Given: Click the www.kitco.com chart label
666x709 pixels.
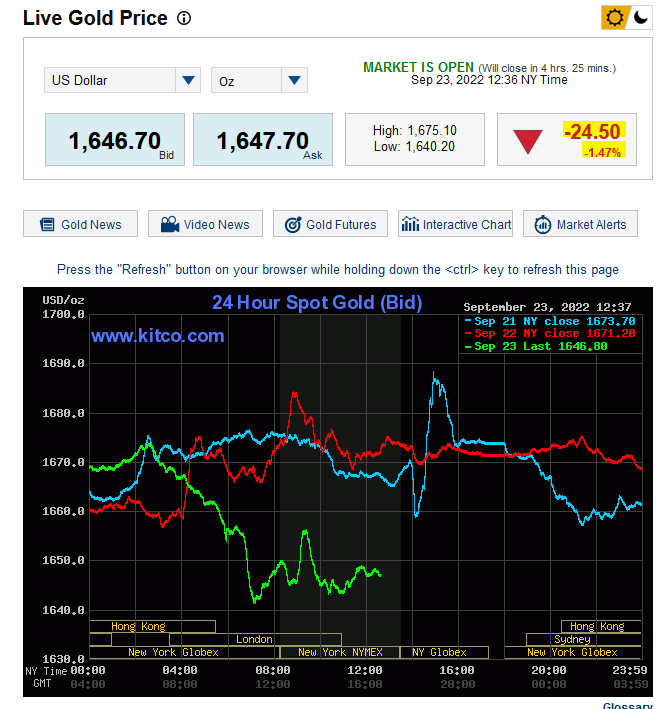Looking at the screenshot, I should (x=157, y=336).
